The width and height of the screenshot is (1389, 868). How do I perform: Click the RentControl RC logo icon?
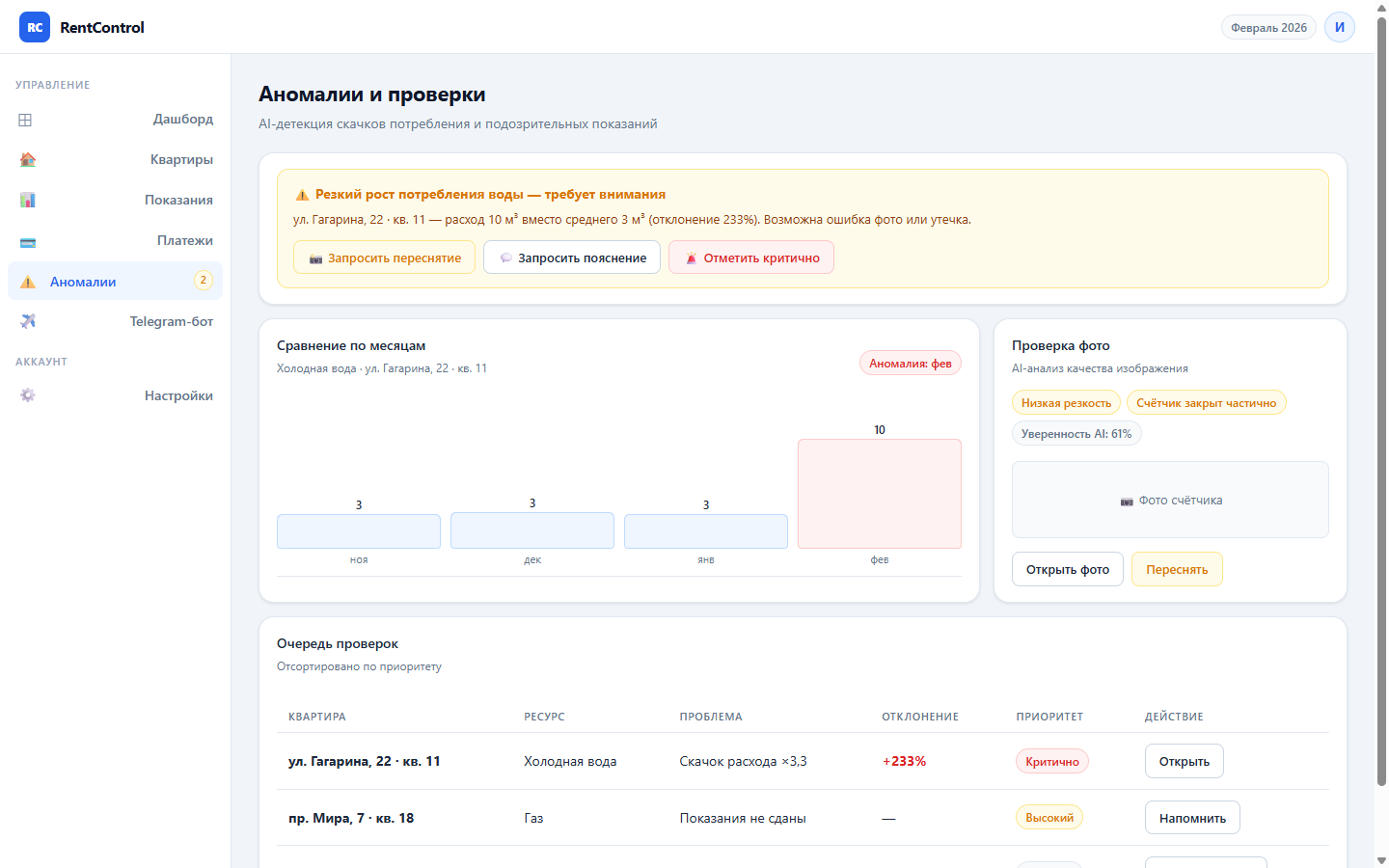pos(35,27)
